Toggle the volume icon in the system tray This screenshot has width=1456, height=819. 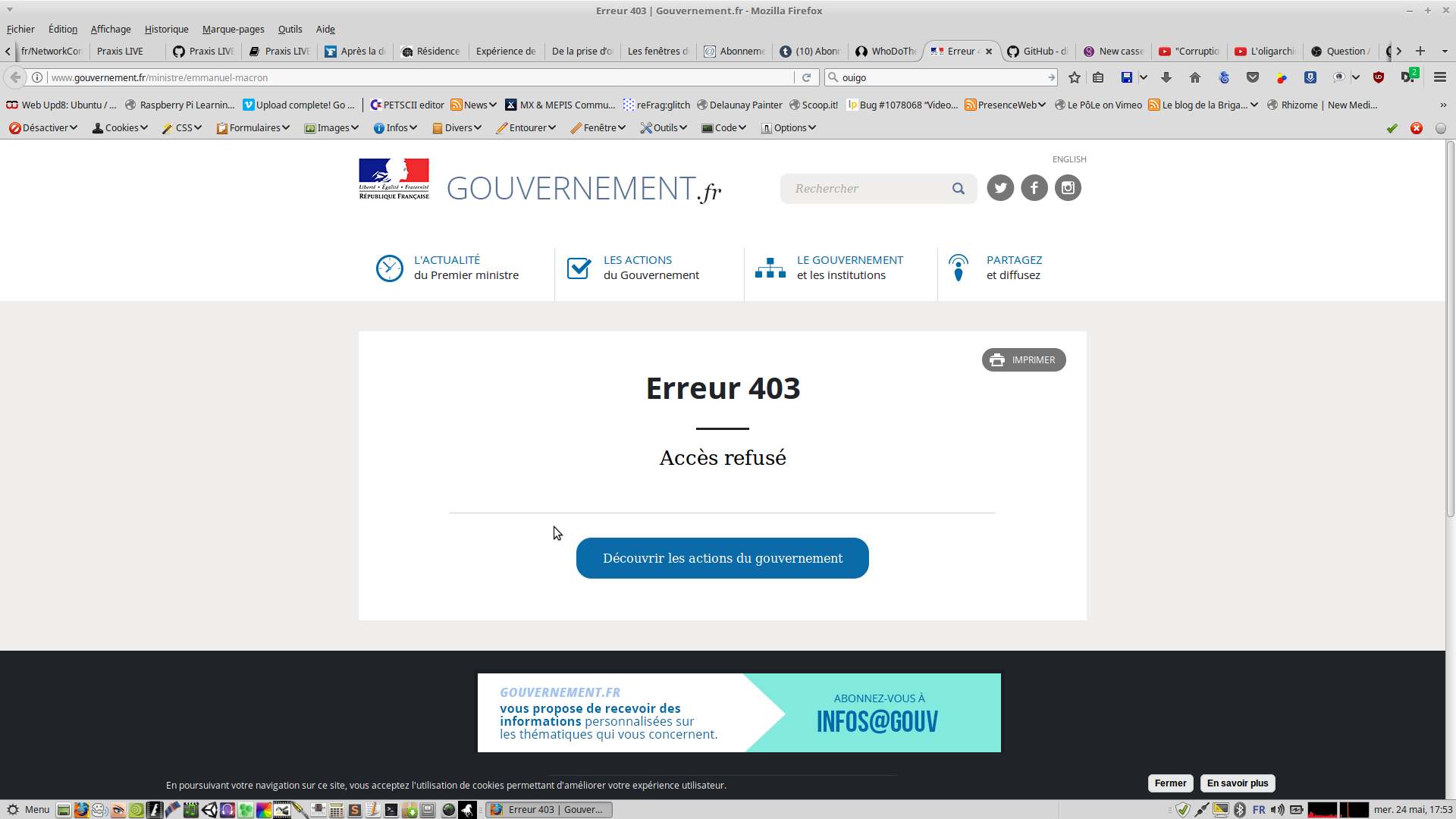pos(1278,810)
